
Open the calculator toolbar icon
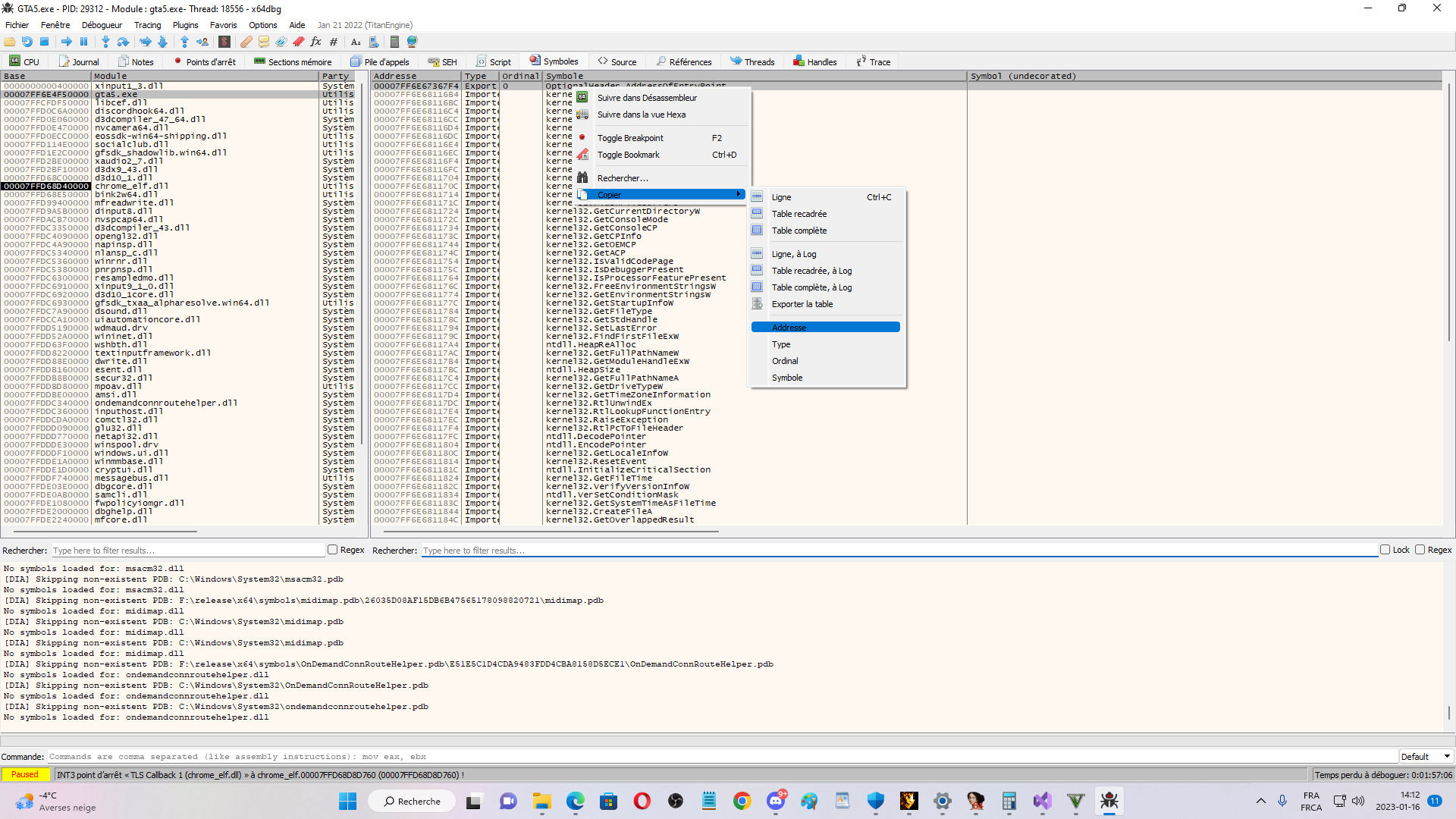[x=394, y=42]
